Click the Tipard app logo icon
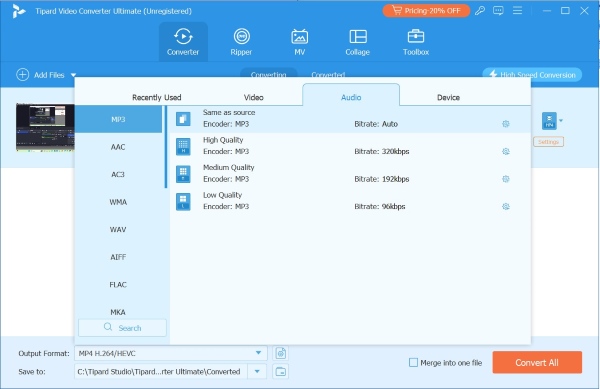Image resolution: width=600 pixels, height=389 pixels. point(18,11)
